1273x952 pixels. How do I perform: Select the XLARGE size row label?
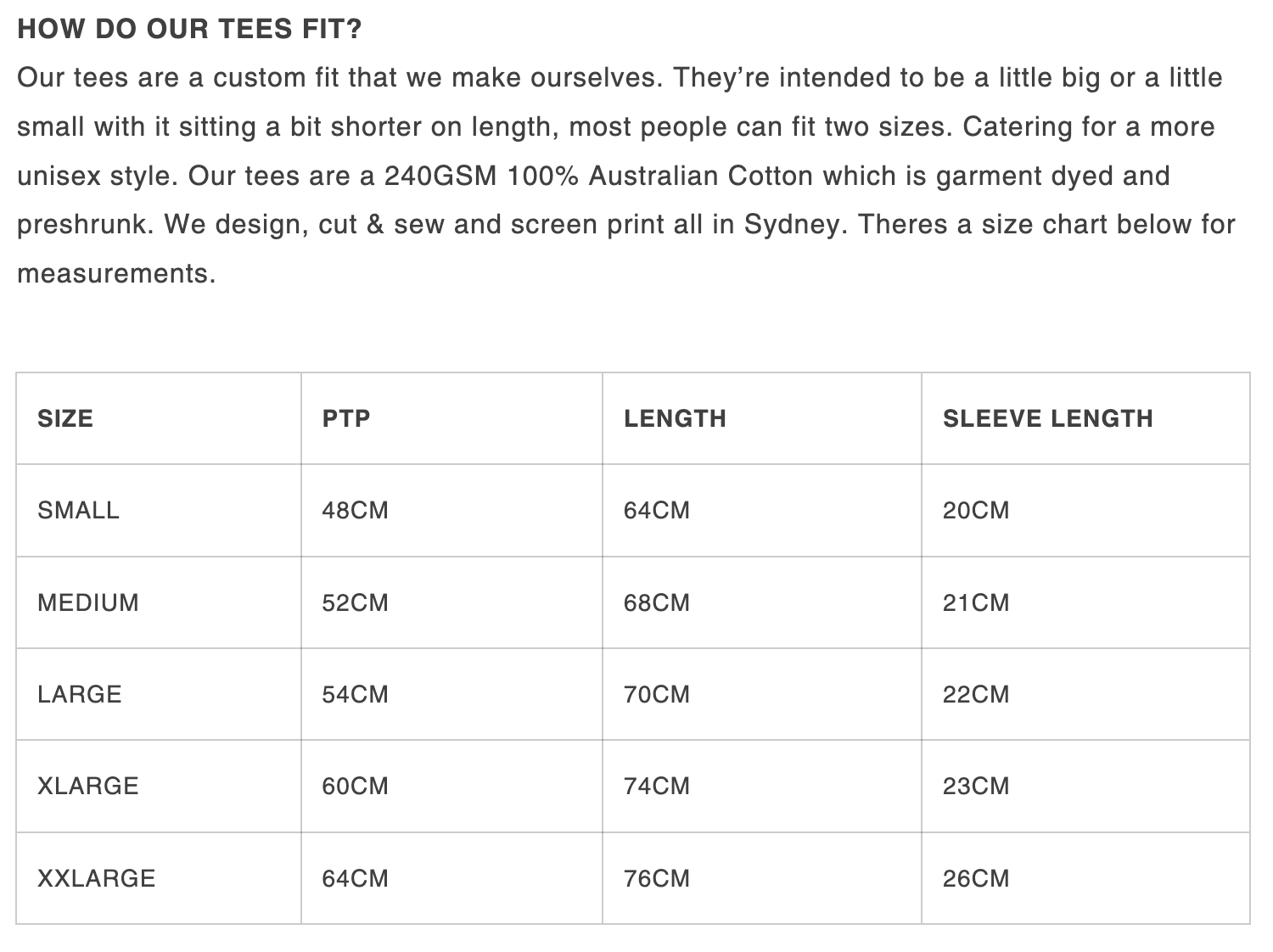click(x=87, y=786)
